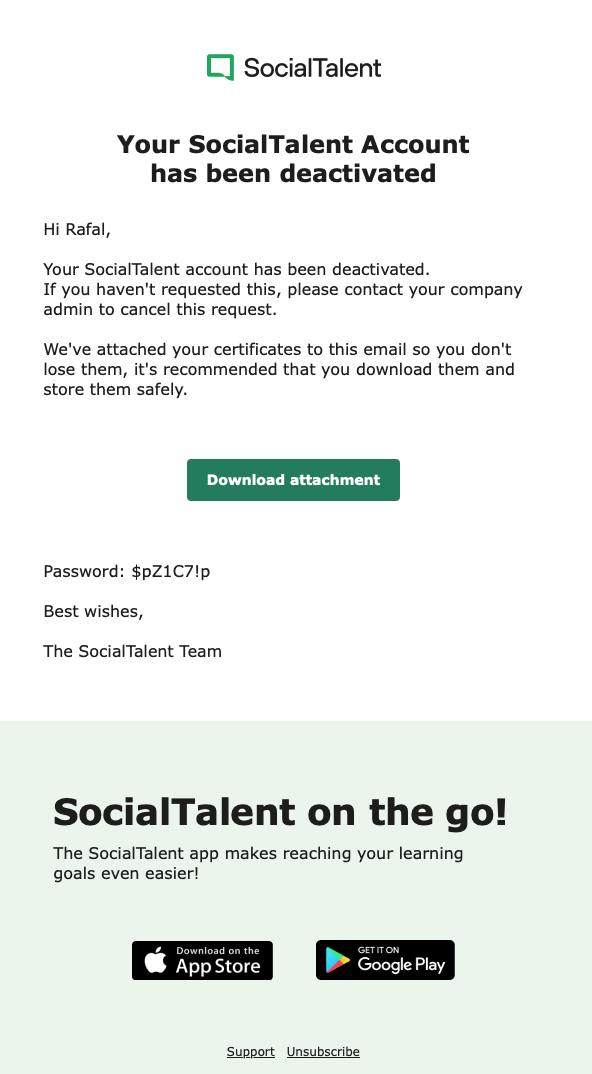
Task: Click the 'Password:' label text
Action: pos(84,571)
